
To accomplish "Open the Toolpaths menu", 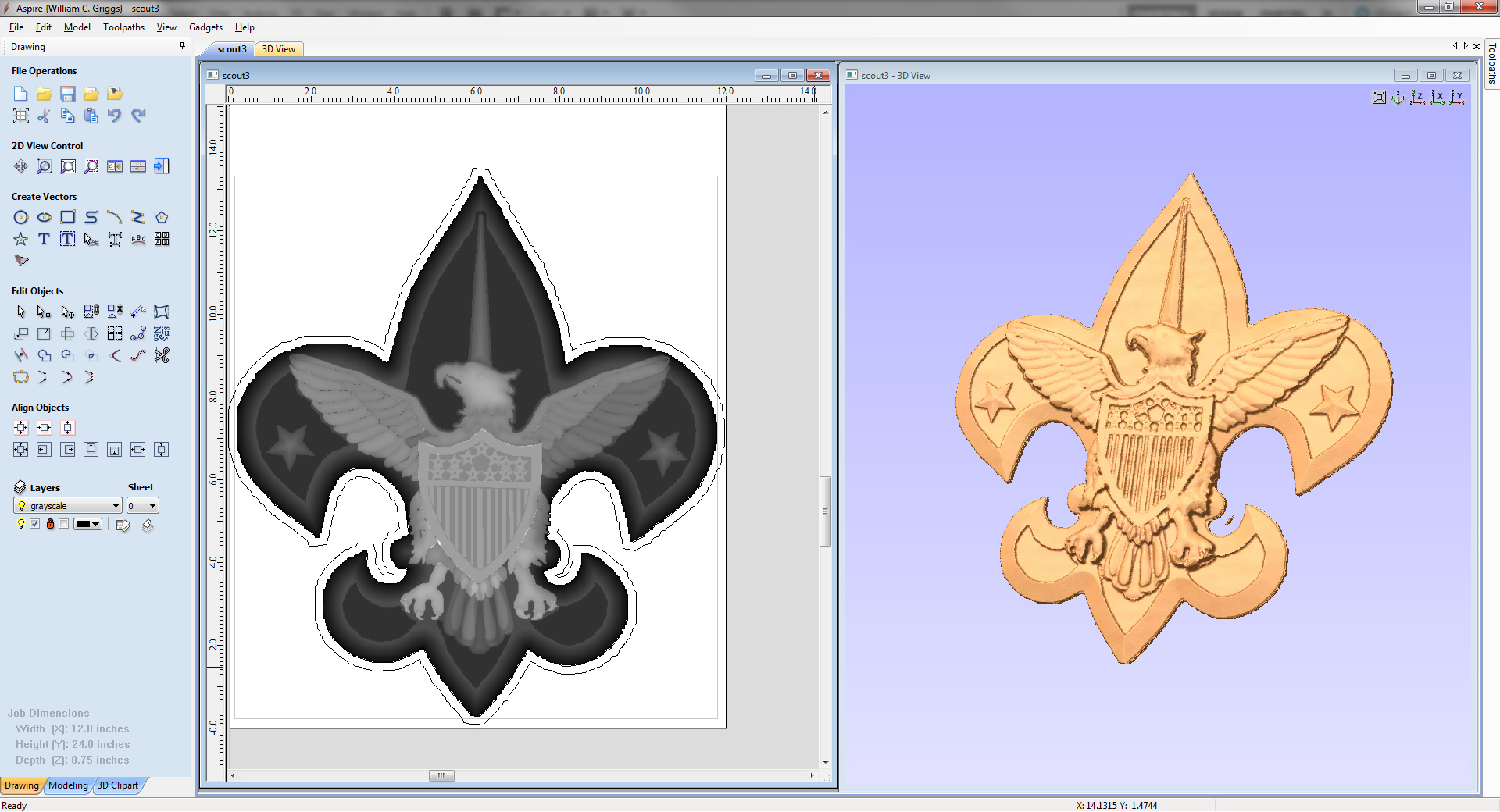I will 124,27.
